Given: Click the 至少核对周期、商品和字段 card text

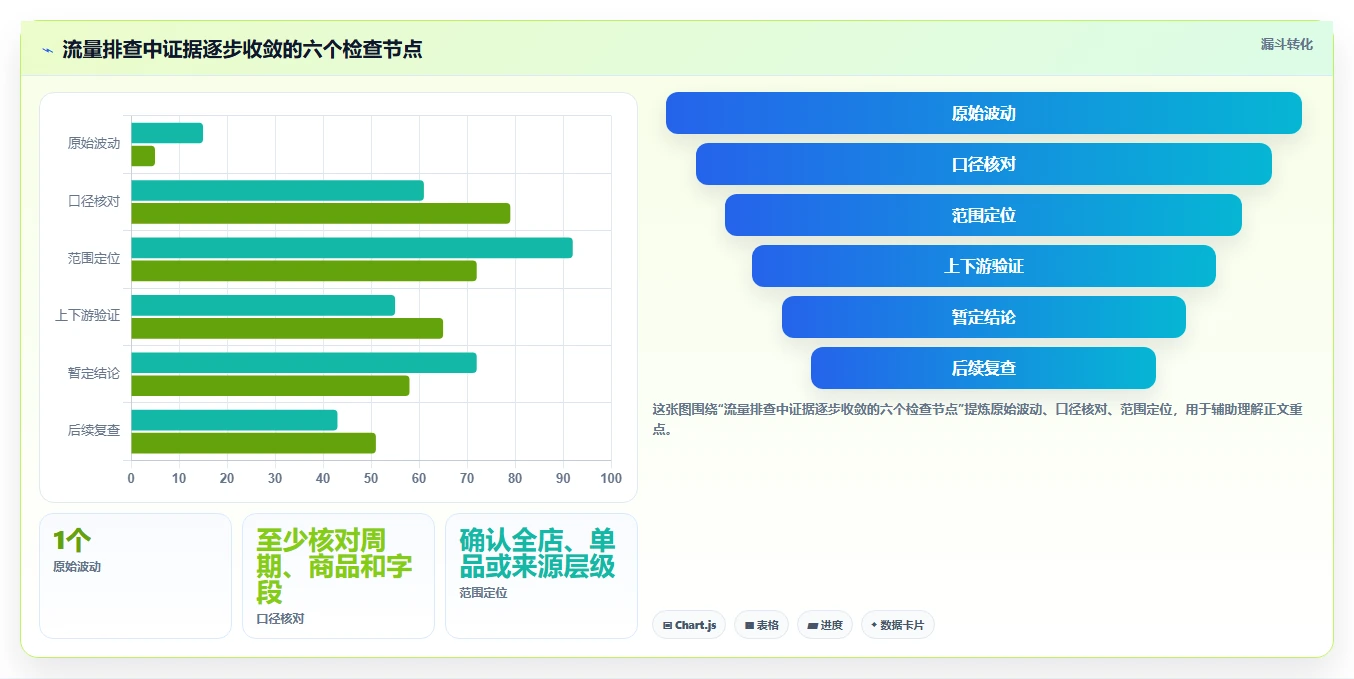Looking at the screenshot, I should click(335, 566).
